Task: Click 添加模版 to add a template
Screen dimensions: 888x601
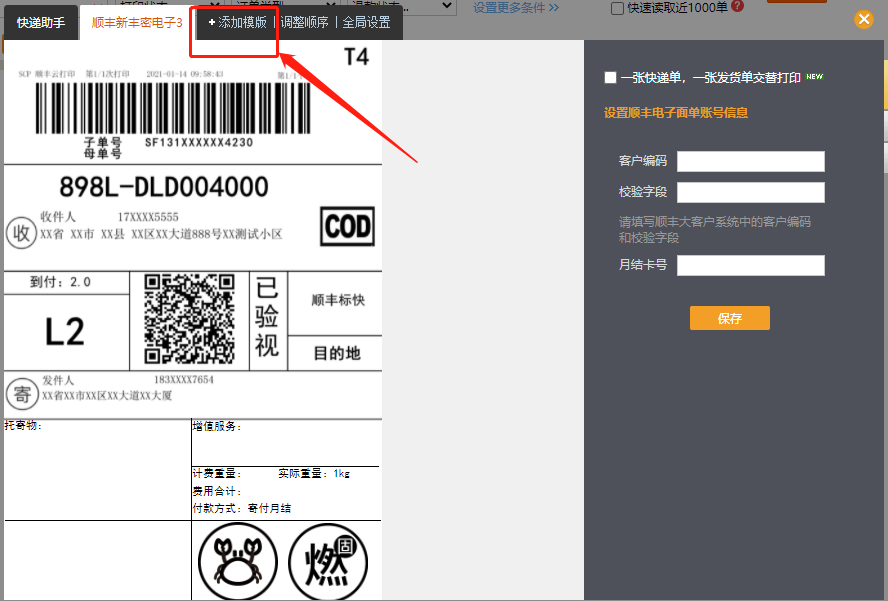Action: coord(237,22)
